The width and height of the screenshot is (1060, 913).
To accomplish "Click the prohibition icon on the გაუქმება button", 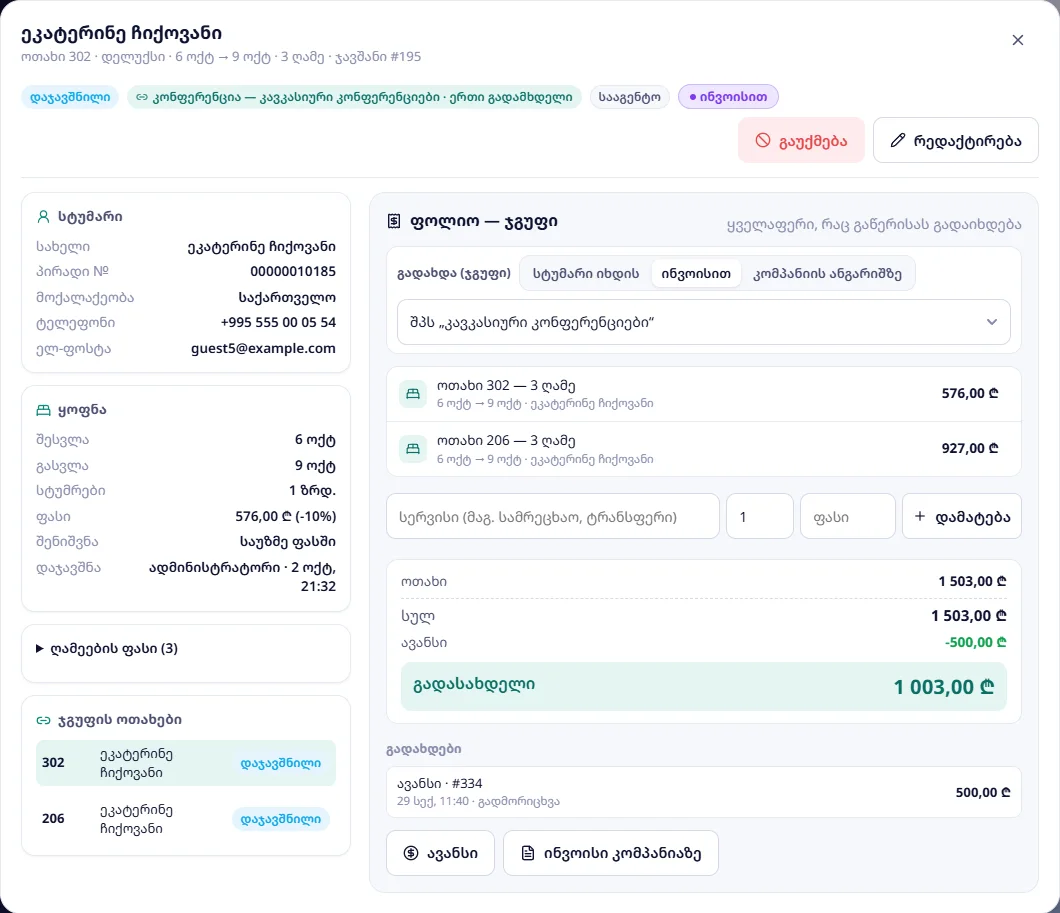I will [763, 141].
